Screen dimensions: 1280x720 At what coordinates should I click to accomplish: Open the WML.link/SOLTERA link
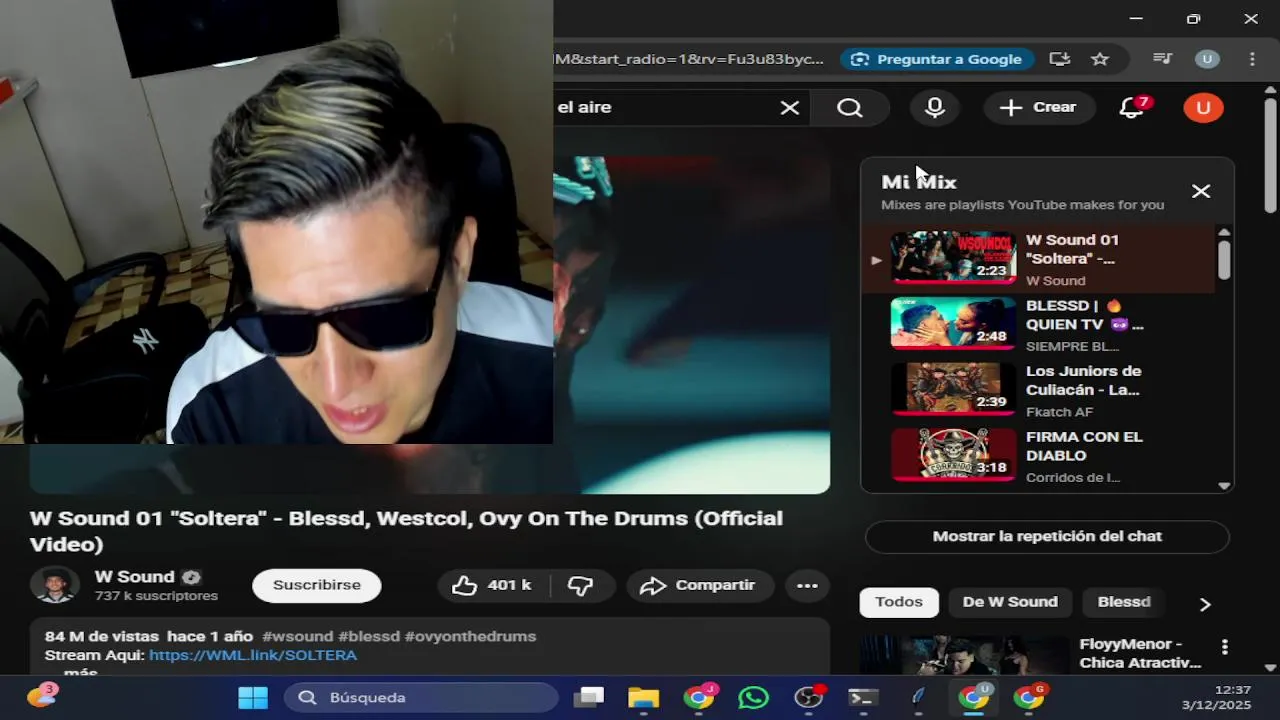(253, 655)
